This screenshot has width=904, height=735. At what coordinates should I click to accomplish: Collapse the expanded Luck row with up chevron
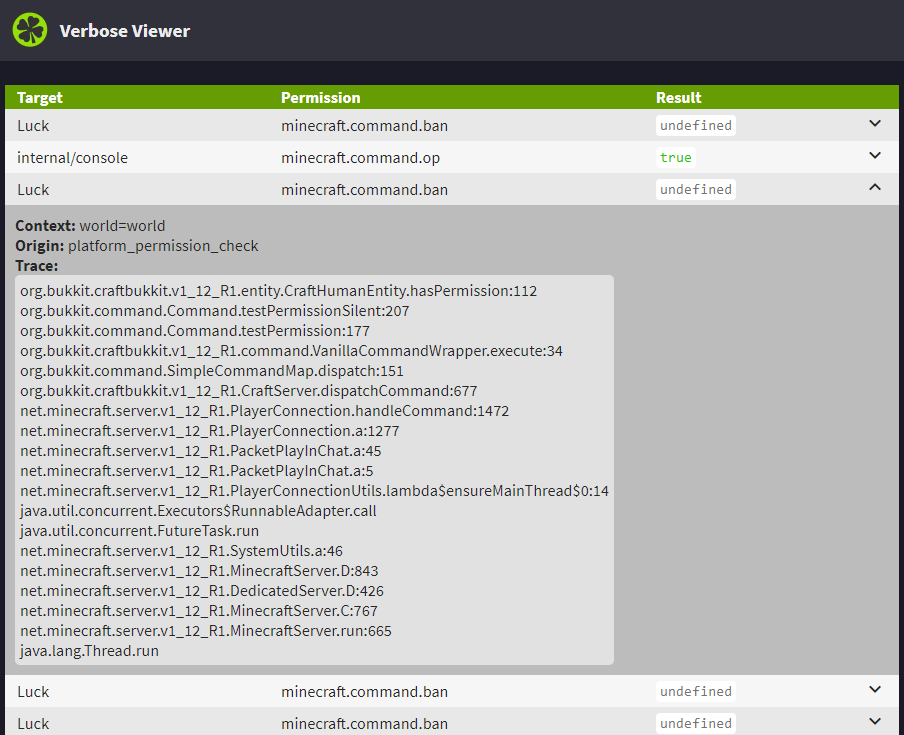(875, 188)
